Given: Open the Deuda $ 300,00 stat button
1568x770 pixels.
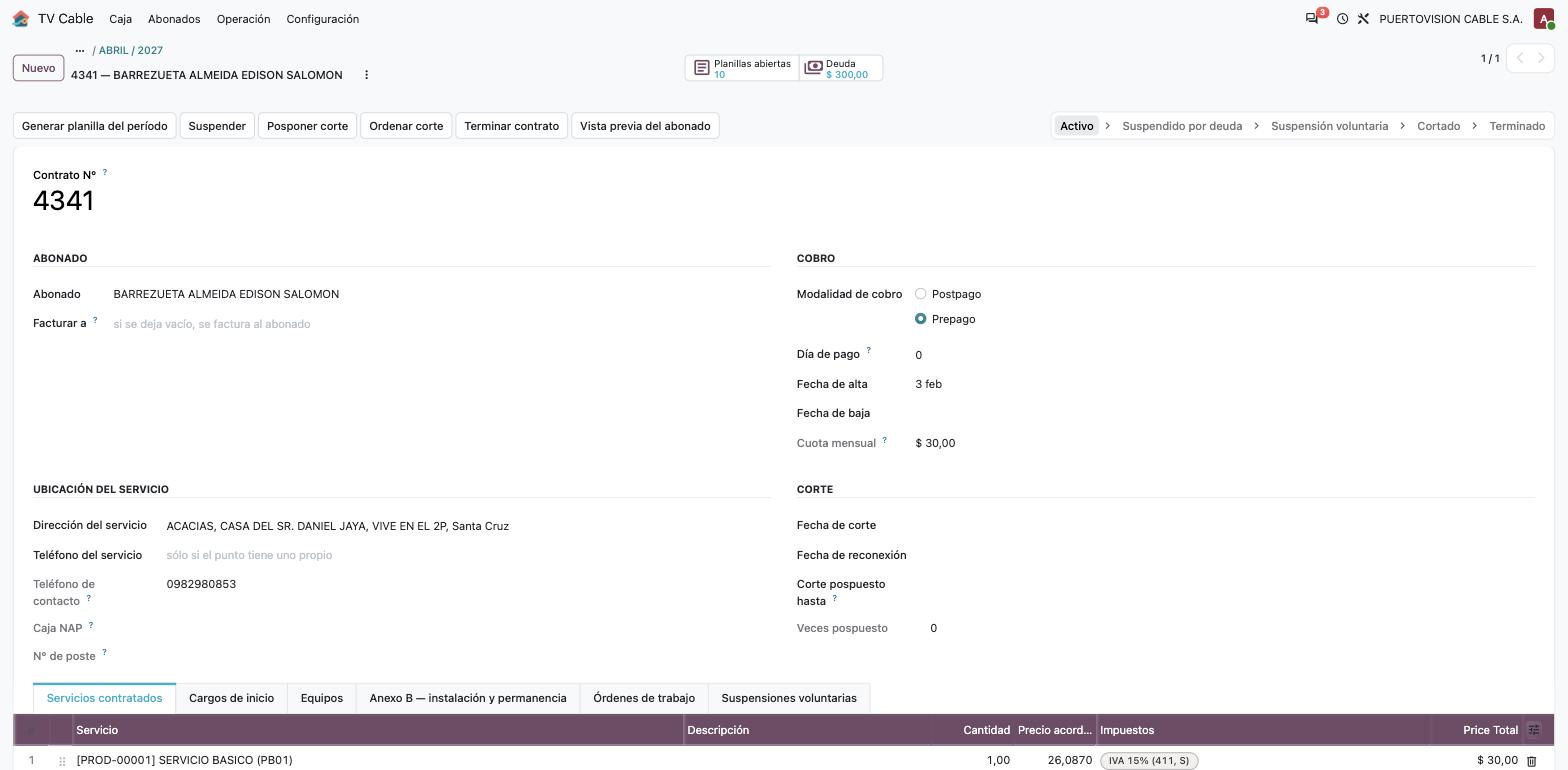Looking at the screenshot, I should point(841,68).
